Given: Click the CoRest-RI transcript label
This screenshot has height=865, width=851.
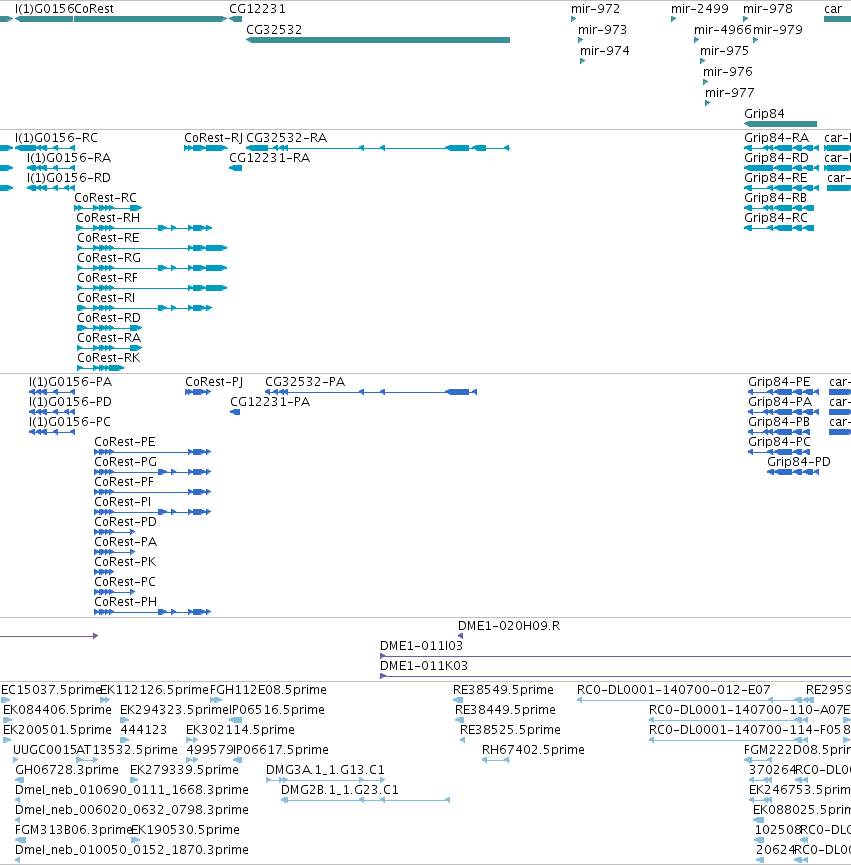Looking at the screenshot, I should pyautogui.click(x=106, y=298).
